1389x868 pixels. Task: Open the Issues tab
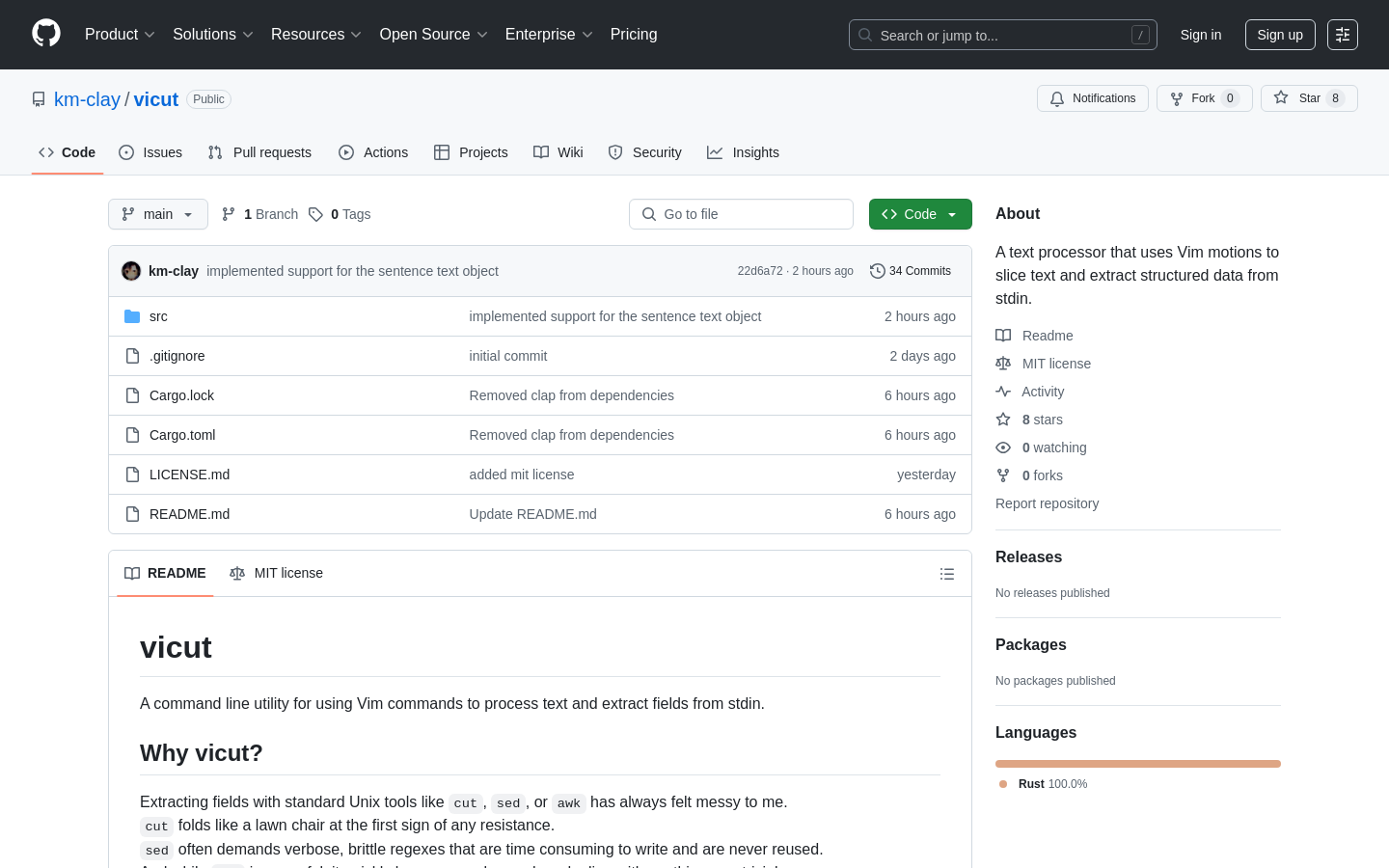[150, 152]
